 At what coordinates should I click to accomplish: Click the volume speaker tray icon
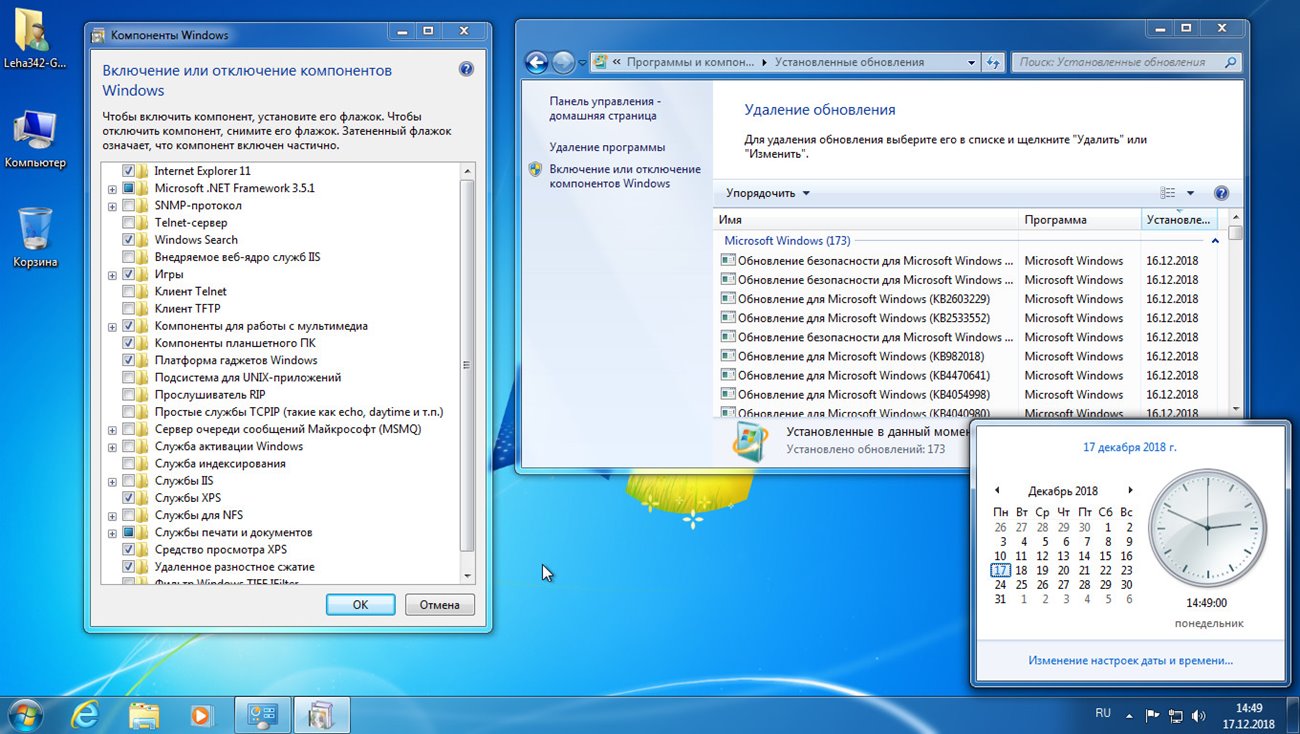[x=1198, y=716]
